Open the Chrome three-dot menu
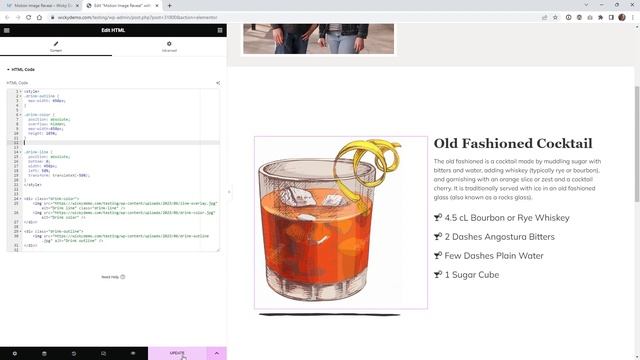640x360 pixels. point(633,18)
